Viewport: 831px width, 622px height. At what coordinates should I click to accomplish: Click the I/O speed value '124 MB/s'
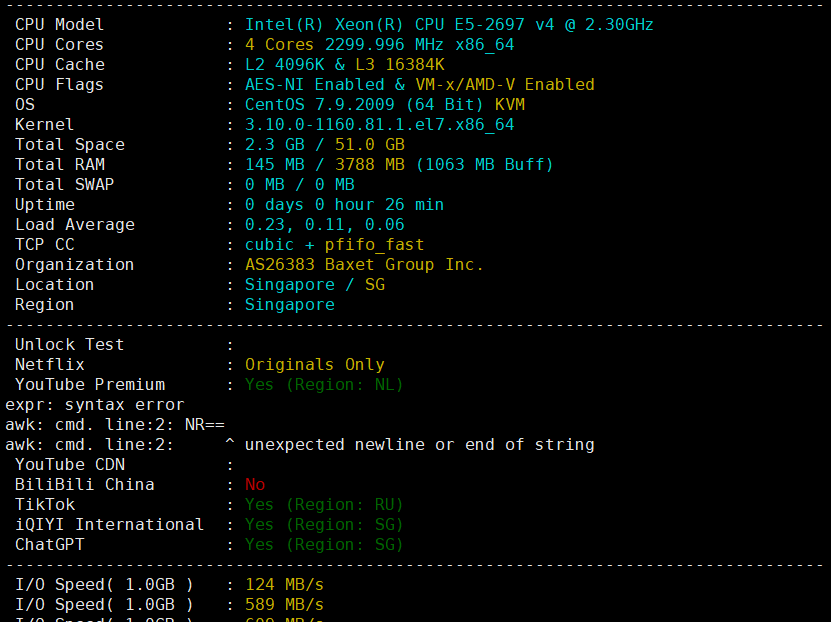(x=285, y=585)
